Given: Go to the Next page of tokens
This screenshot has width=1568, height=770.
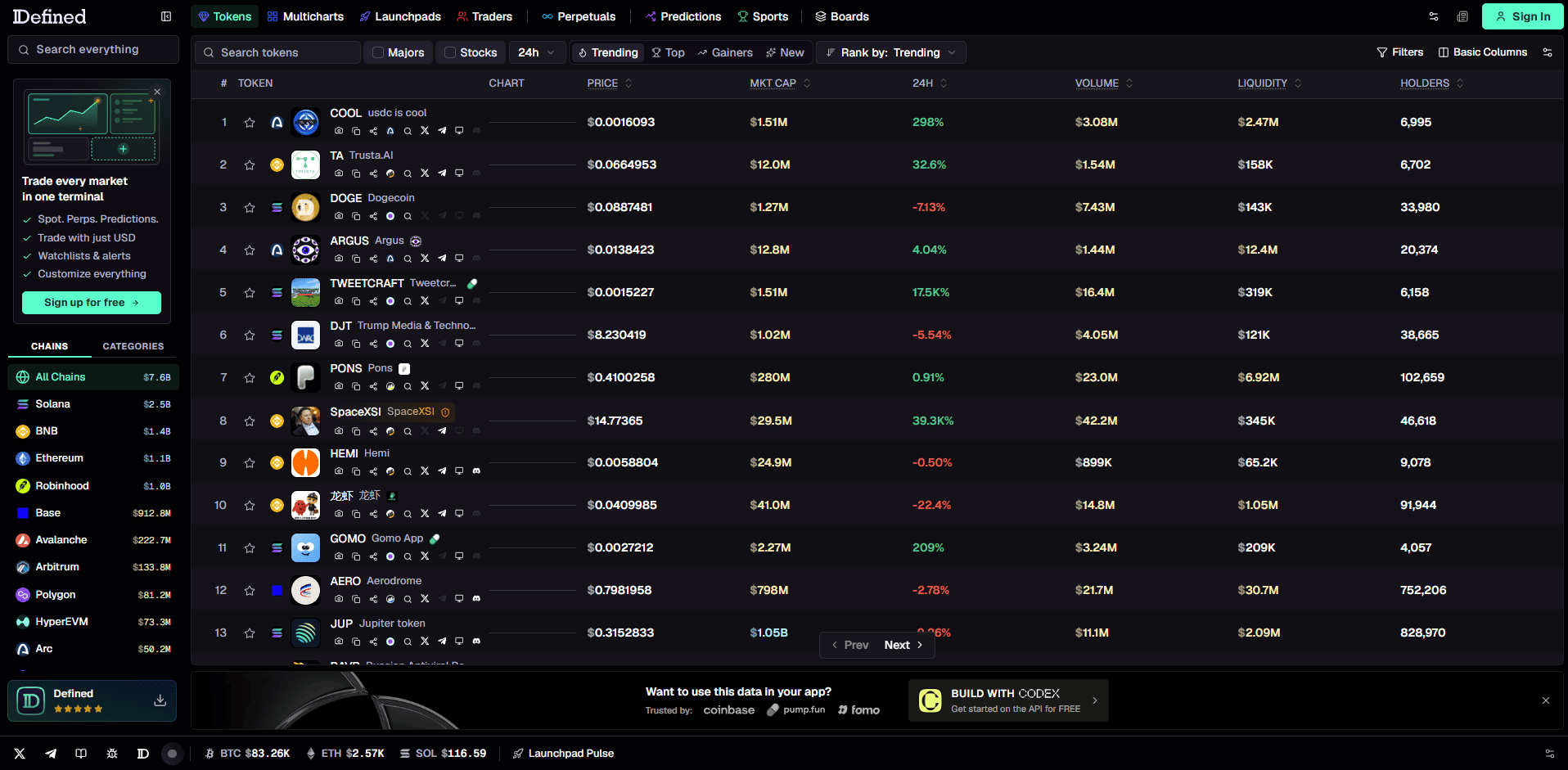Looking at the screenshot, I should 903,645.
